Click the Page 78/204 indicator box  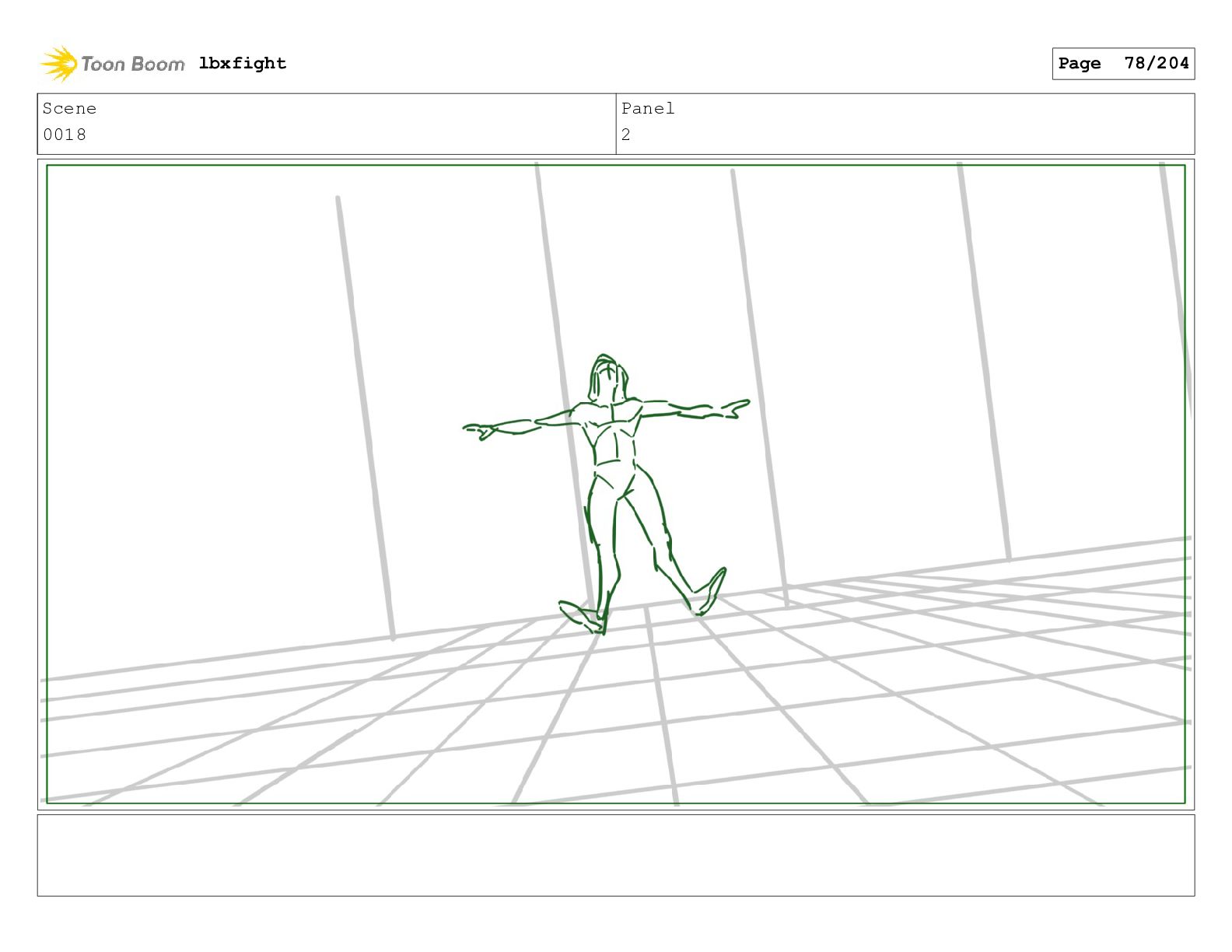tap(1123, 63)
